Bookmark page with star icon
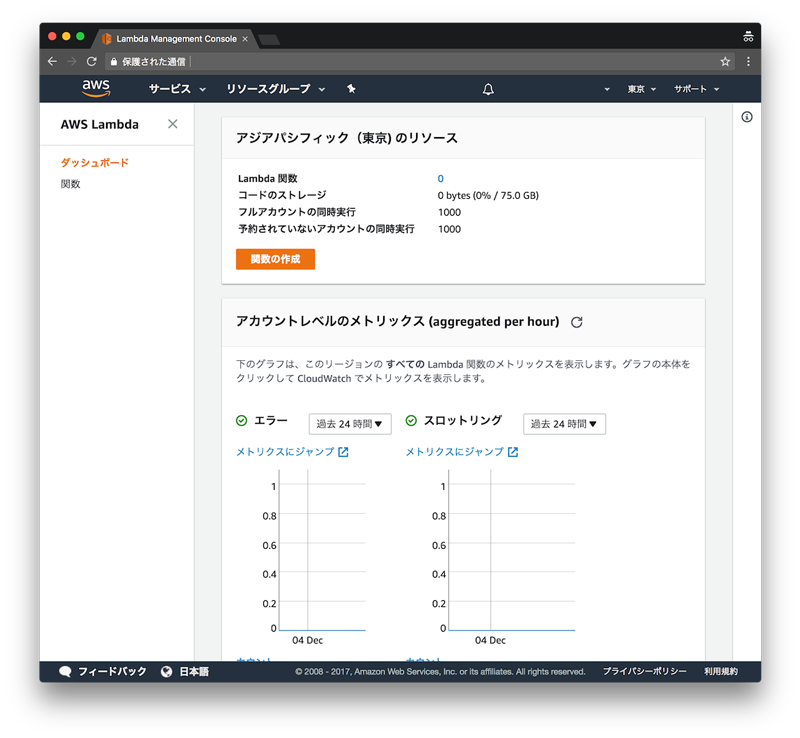Viewport: 800px width, 738px height. [725, 62]
